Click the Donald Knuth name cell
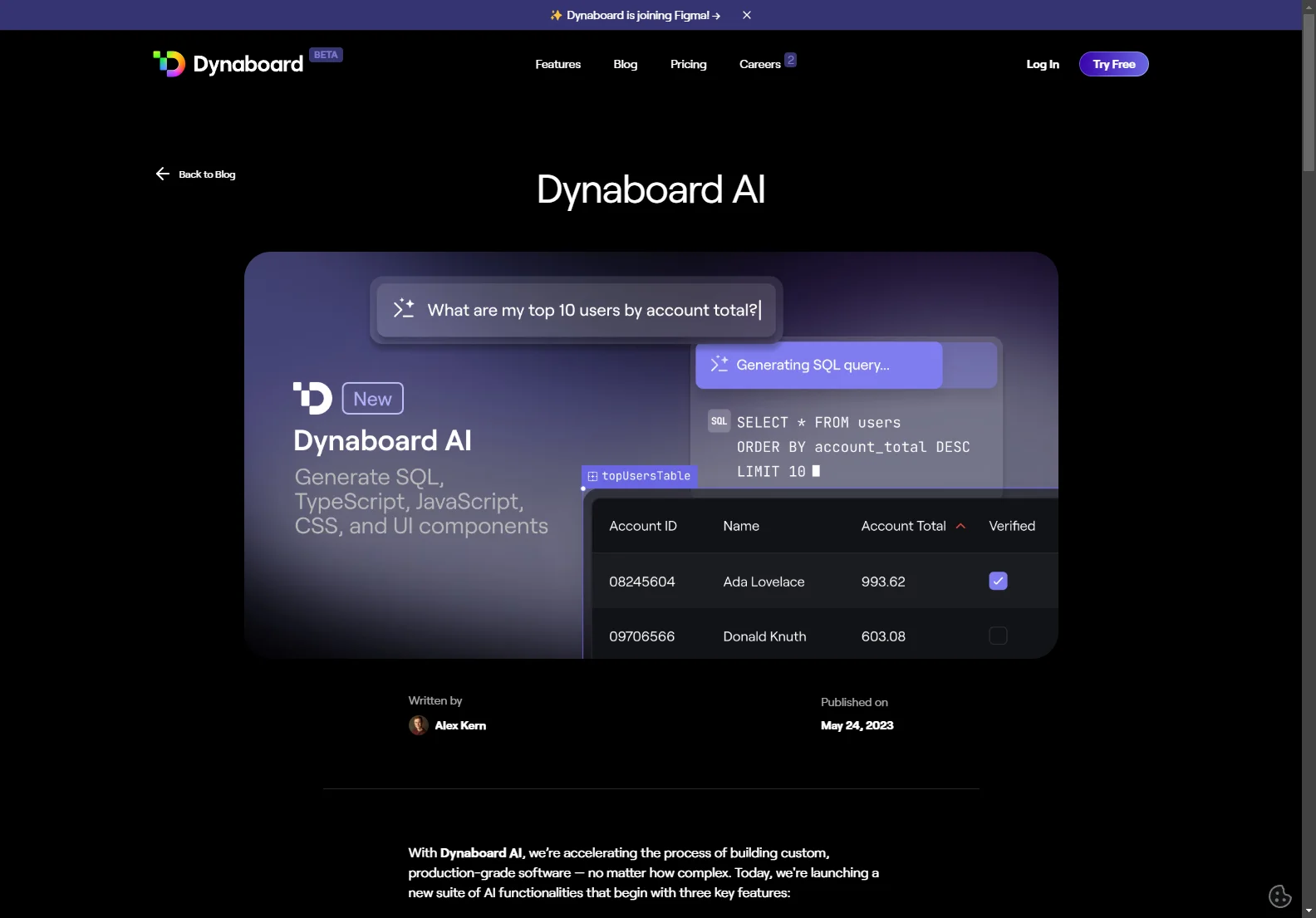Viewport: 1316px width, 918px height. (x=764, y=636)
